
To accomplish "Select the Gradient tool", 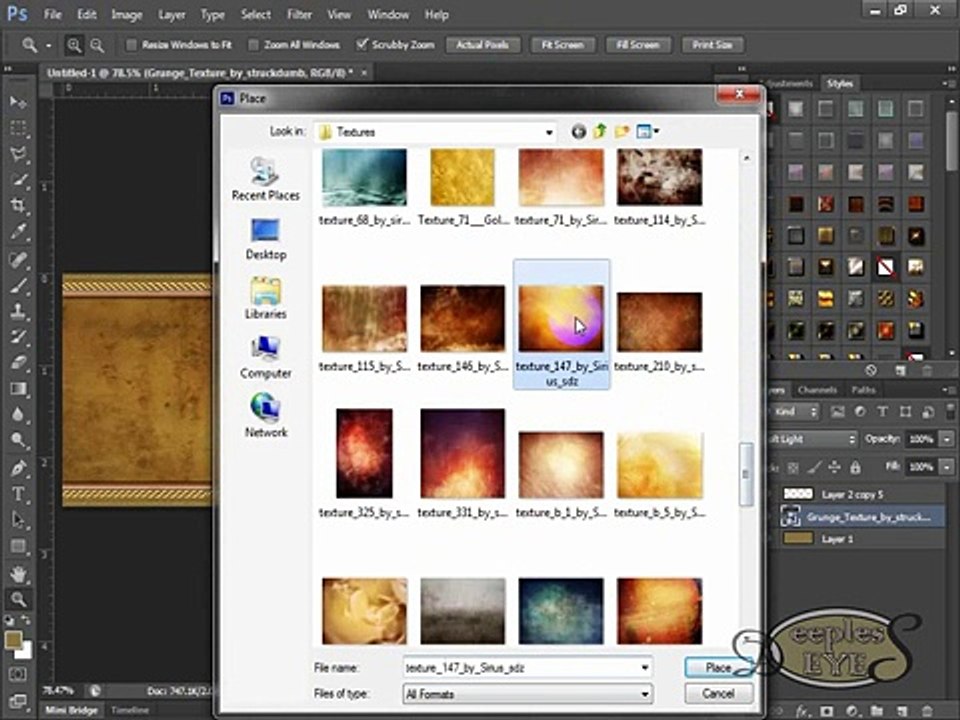I will tap(18, 389).
